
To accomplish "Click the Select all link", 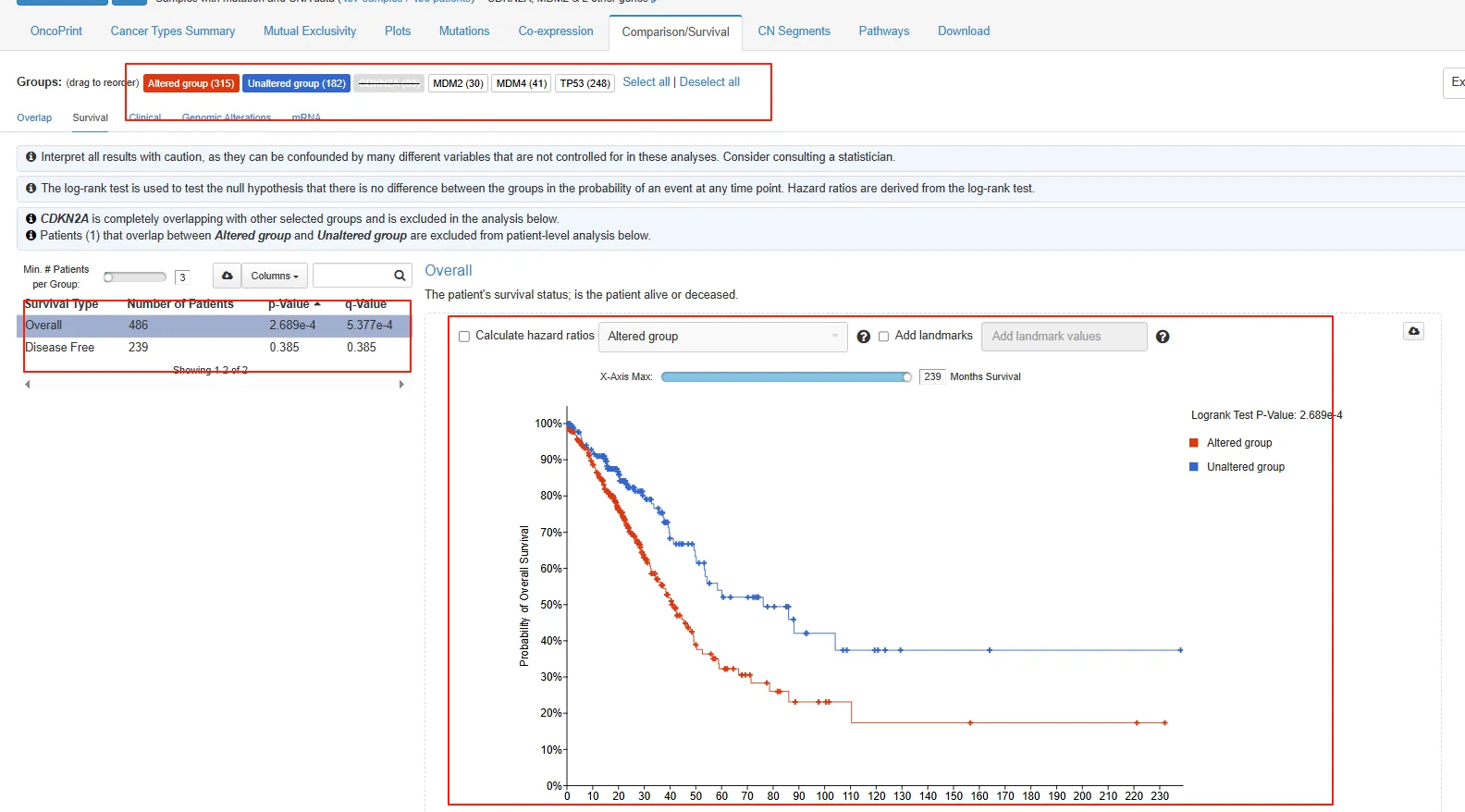I will (646, 82).
